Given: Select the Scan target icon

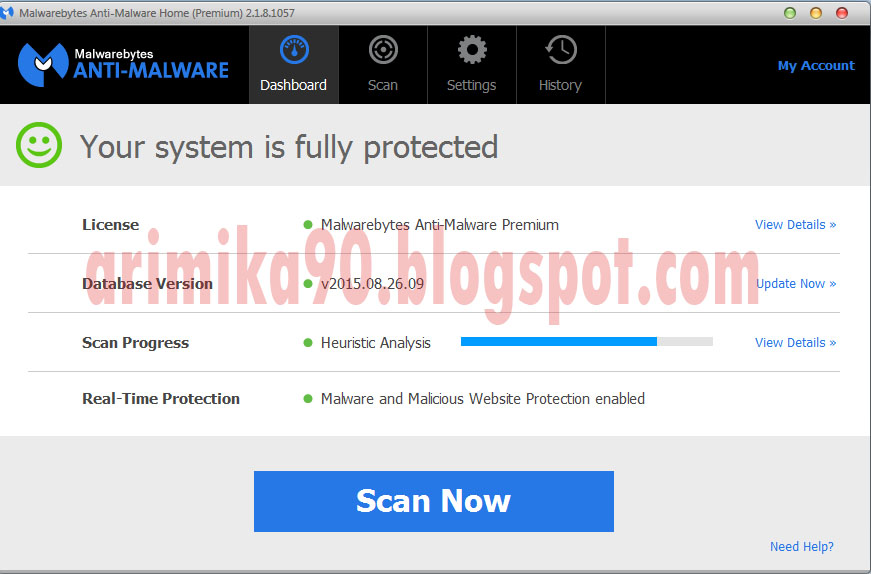Looking at the screenshot, I should [x=383, y=50].
